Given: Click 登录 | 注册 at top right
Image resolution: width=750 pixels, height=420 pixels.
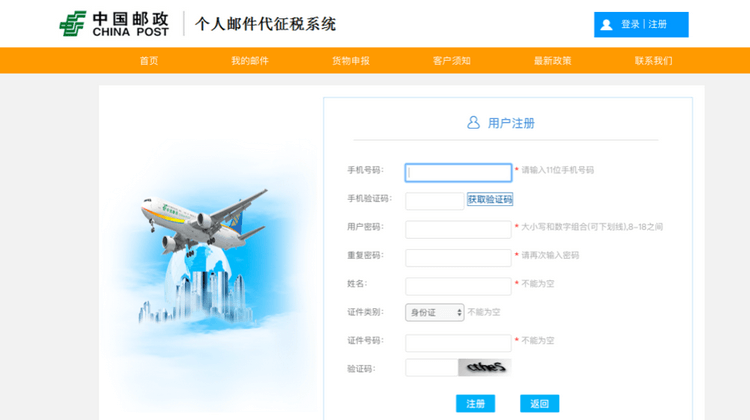Looking at the screenshot, I should pyautogui.click(x=643, y=25).
